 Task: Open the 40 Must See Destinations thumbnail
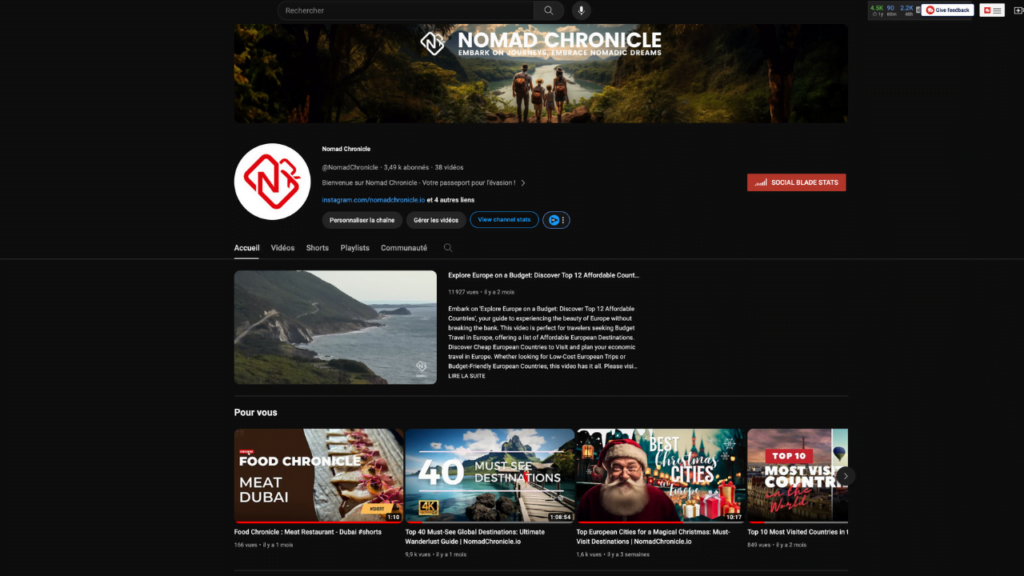pos(489,476)
